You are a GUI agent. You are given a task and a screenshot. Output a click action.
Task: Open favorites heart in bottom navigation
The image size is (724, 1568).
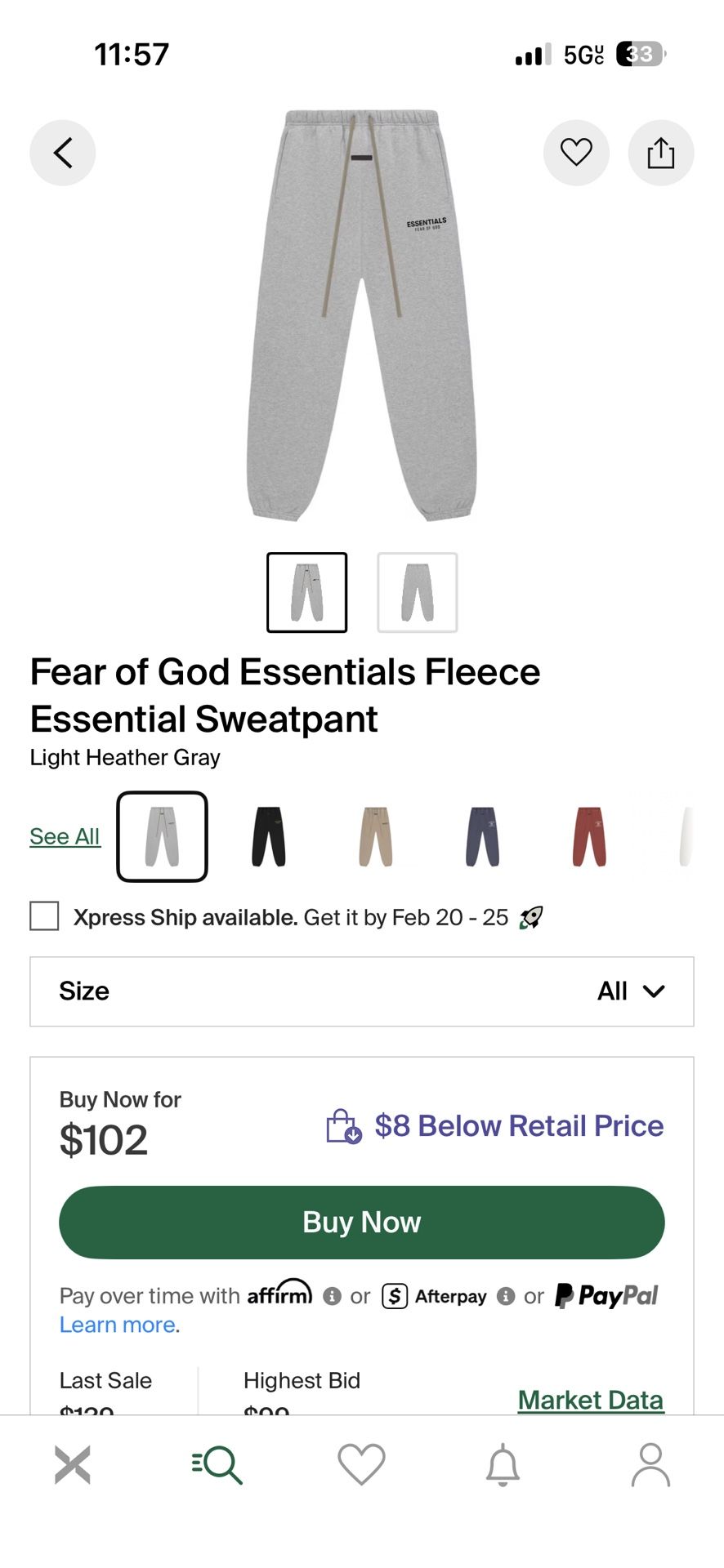point(361,1464)
